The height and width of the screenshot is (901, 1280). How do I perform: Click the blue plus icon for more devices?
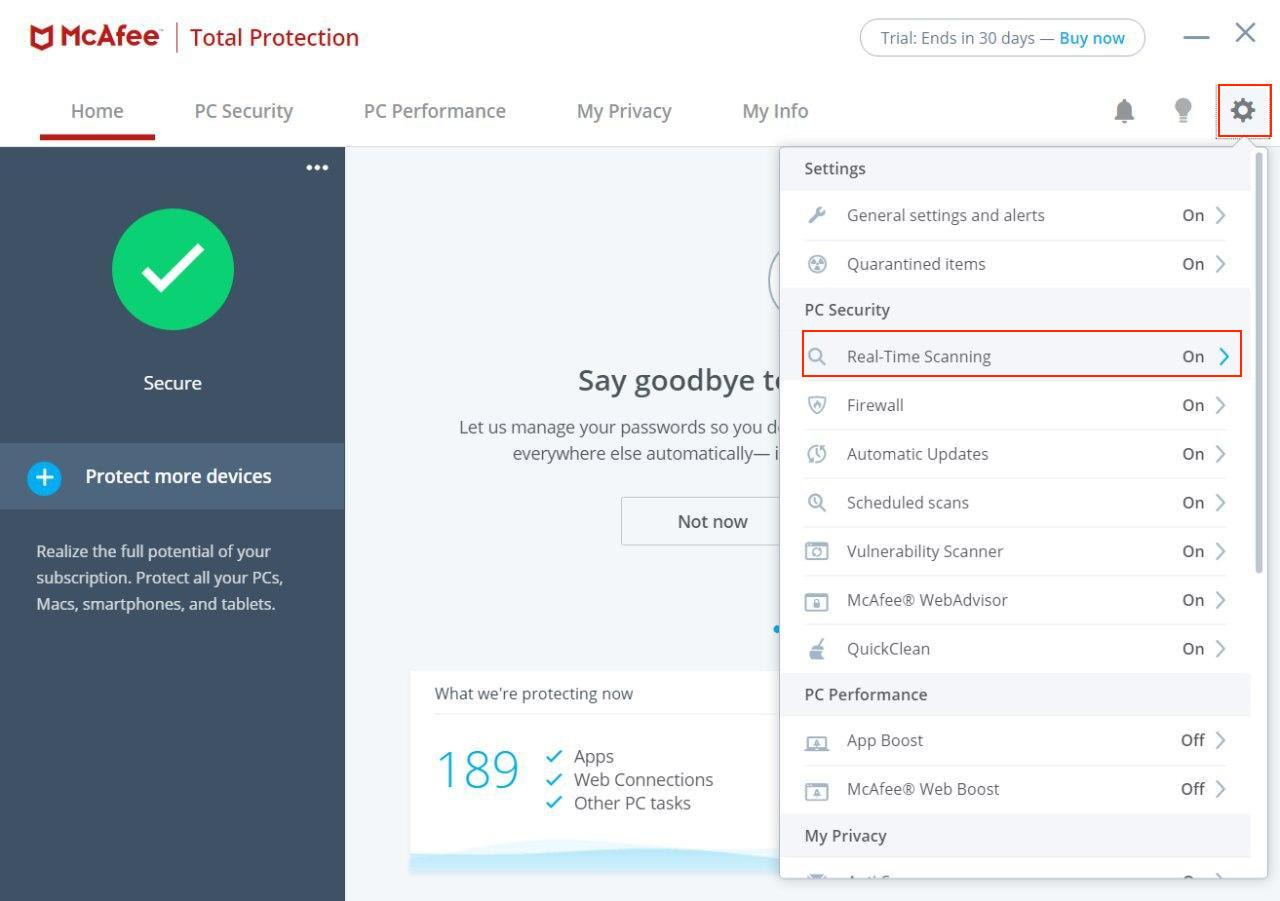(x=44, y=477)
